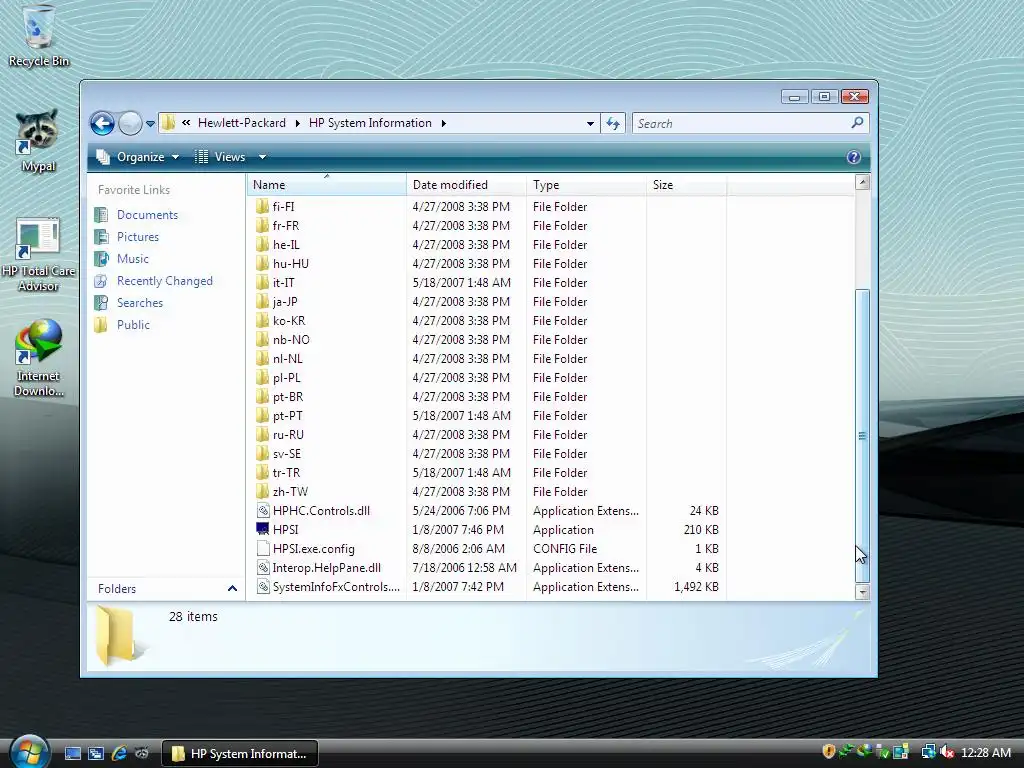This screenshot has height=768, width=1024.
Task: Select the ja-JP folder row
Action: [285, 302]
